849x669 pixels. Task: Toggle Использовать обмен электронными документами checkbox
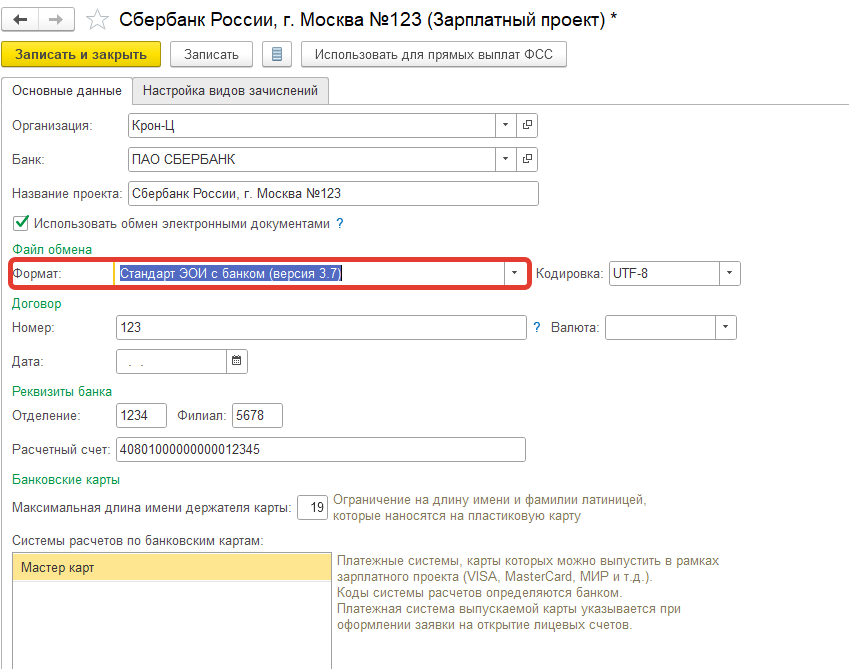click(20, 224)
